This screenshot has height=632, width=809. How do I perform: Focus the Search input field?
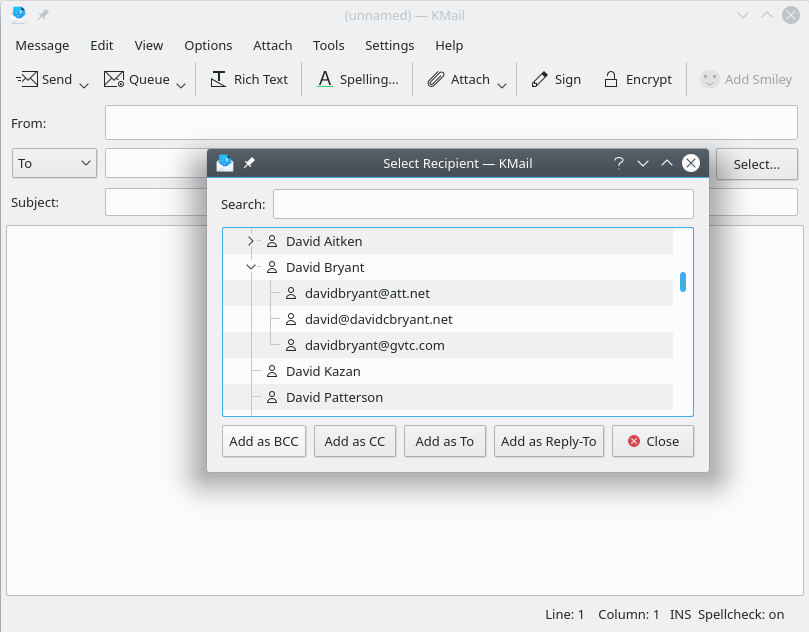[483, 204]
